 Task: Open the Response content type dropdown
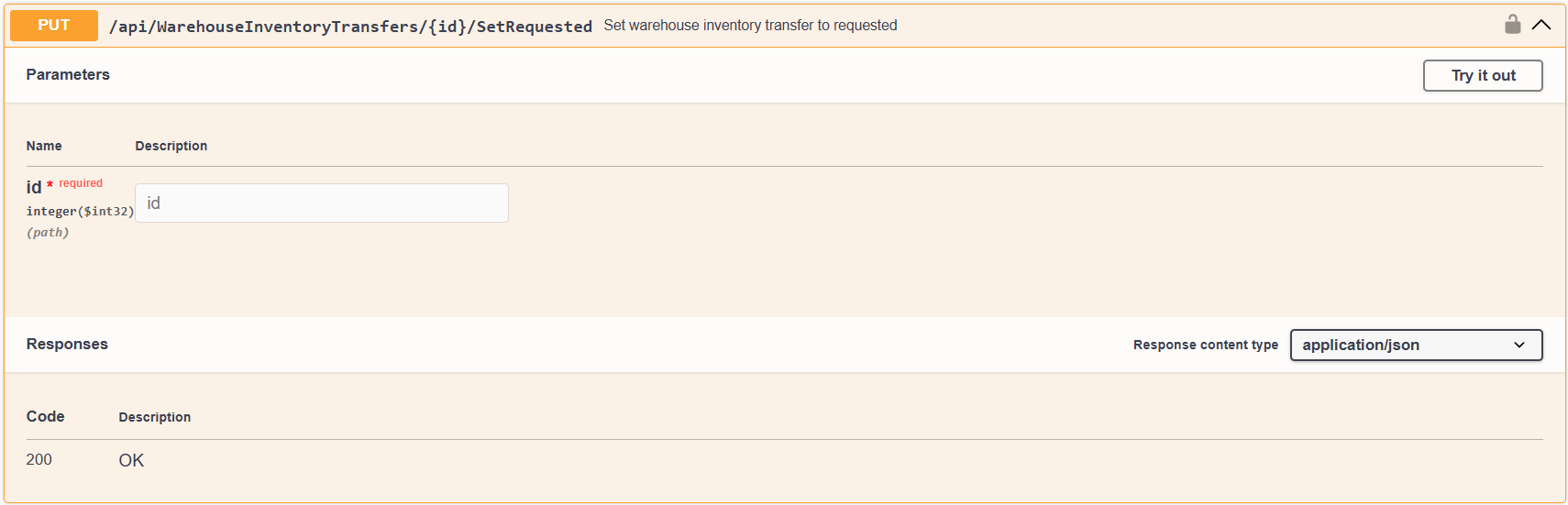1416,345
